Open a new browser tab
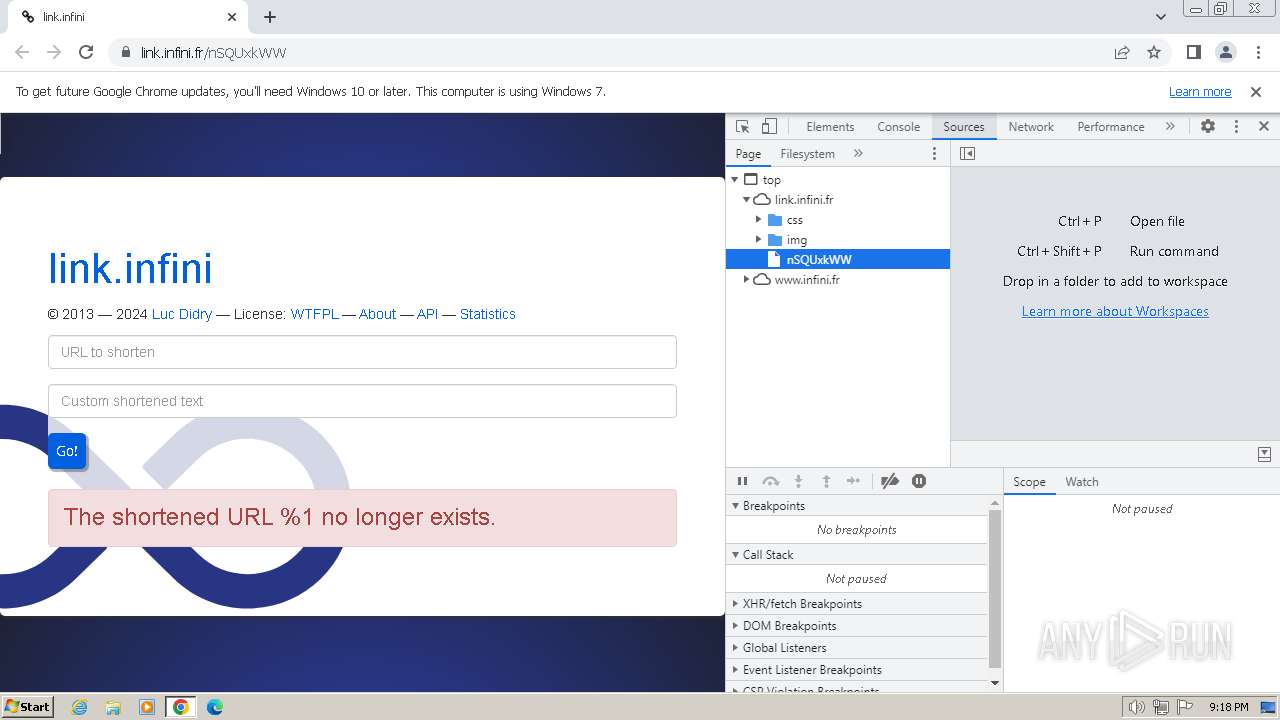 pyautogui.click(x=270, y=17)
